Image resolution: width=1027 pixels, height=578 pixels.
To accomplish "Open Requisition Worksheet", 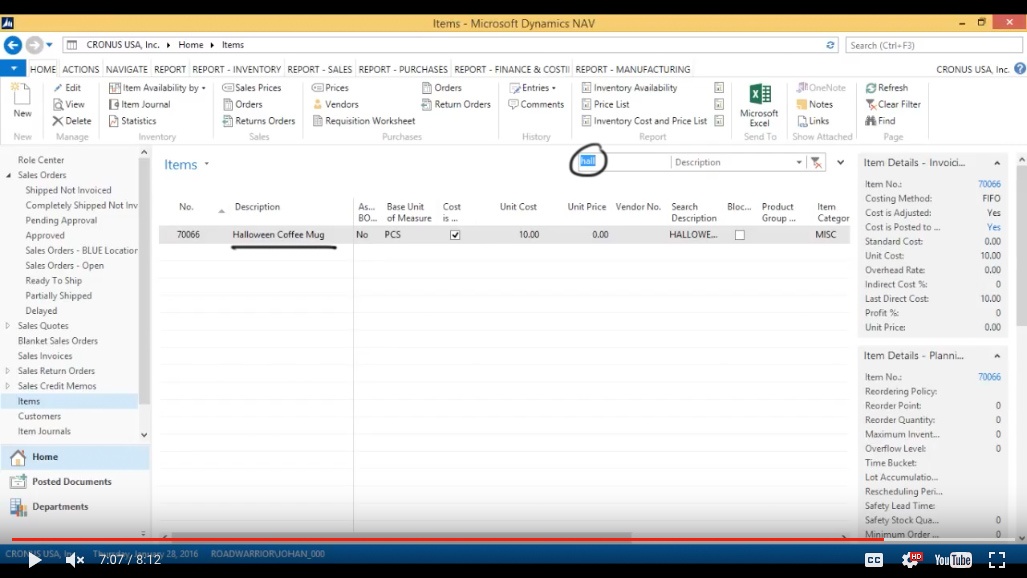I will [364, 121].
